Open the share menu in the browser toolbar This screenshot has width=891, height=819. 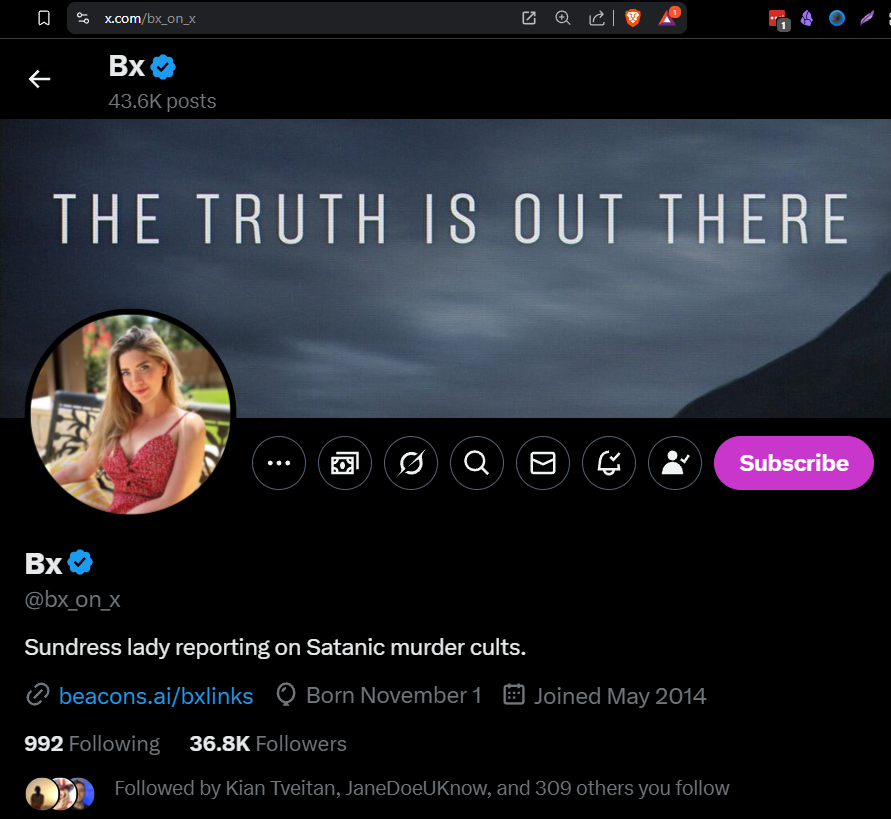pos(597,17)
